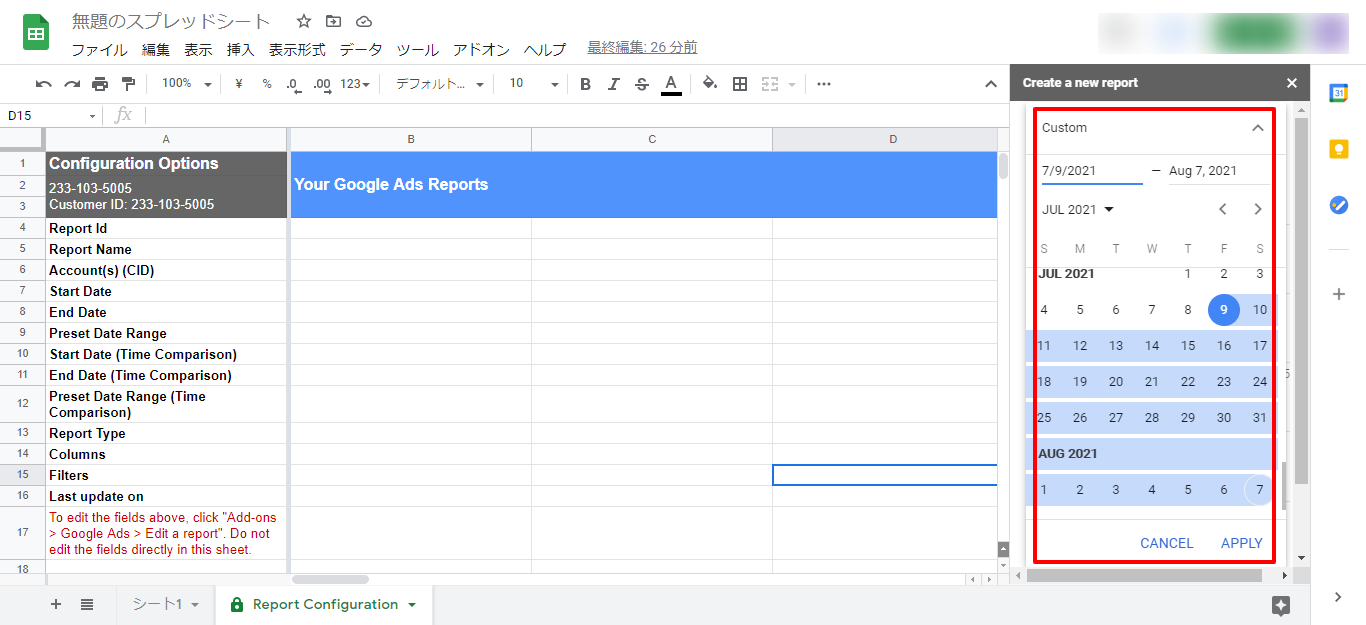Check cloud save status icon
1366x625 pixels.
click(x=363, y=21)
